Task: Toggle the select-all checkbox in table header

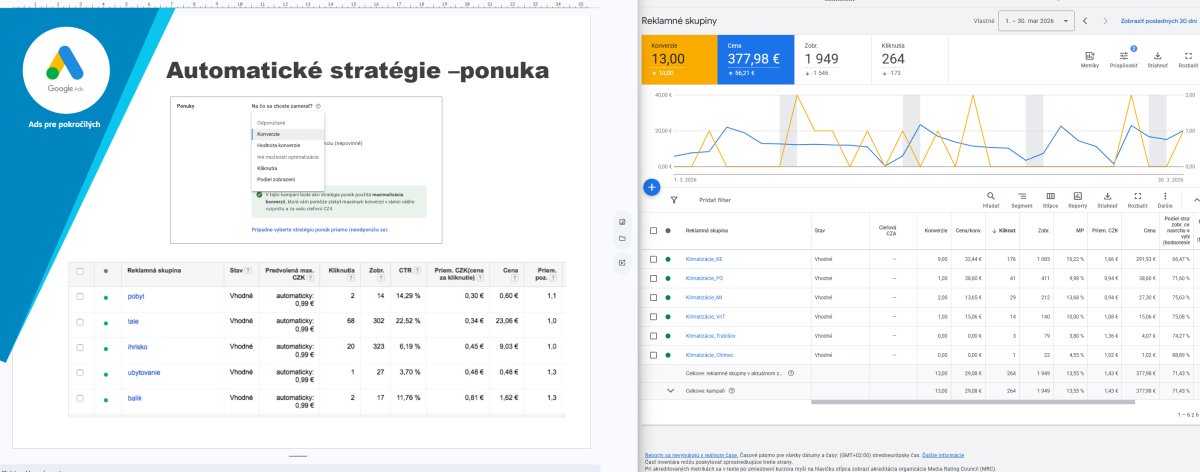Action: tap(653, 230)
